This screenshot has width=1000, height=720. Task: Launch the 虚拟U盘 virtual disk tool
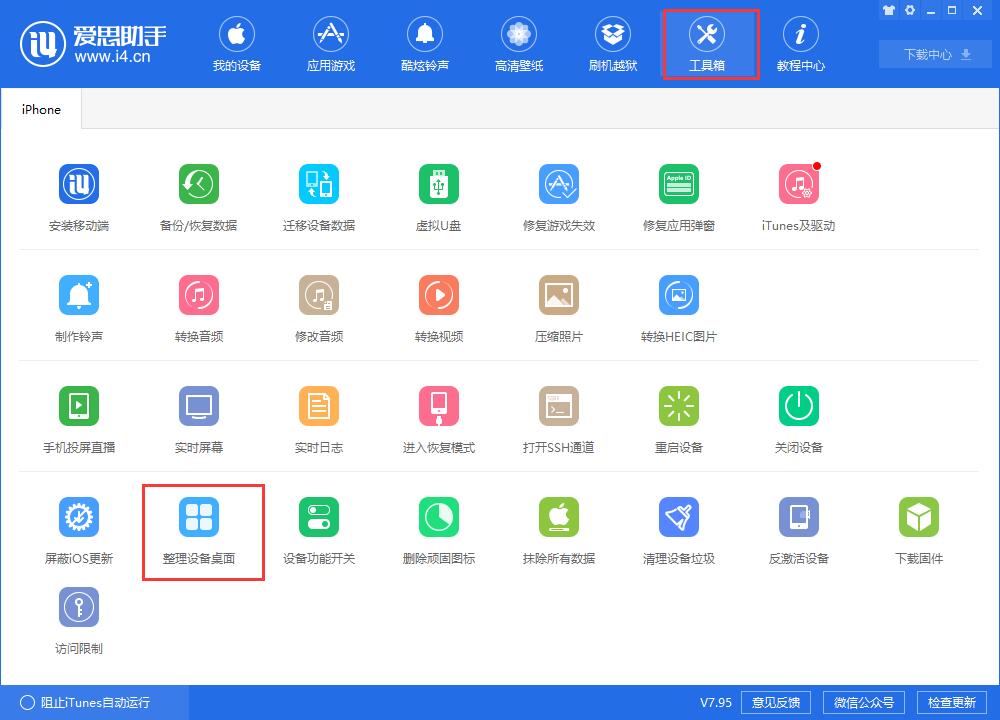click(x=438, y=194)
